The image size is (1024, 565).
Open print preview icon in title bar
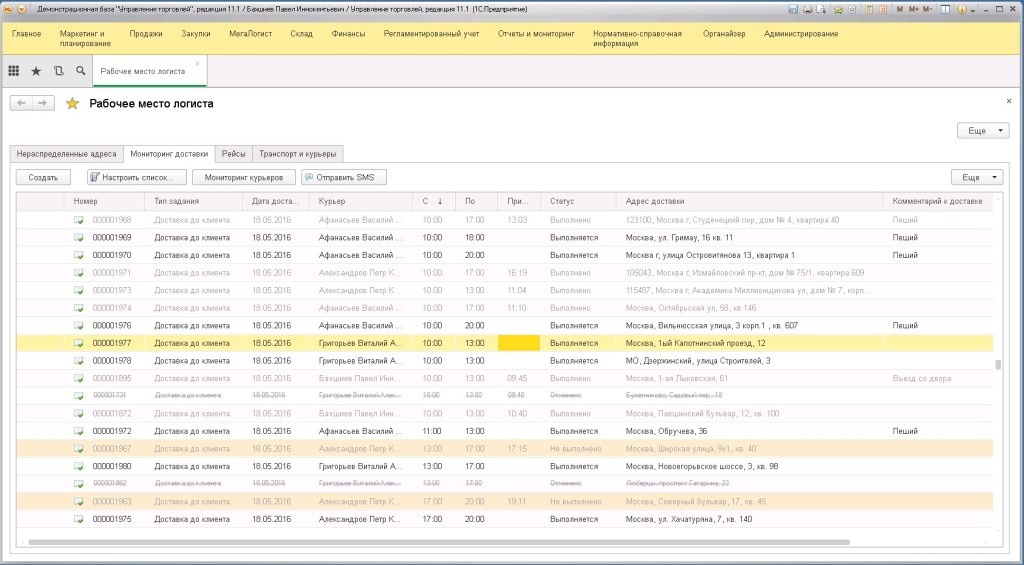coord(821,10)
